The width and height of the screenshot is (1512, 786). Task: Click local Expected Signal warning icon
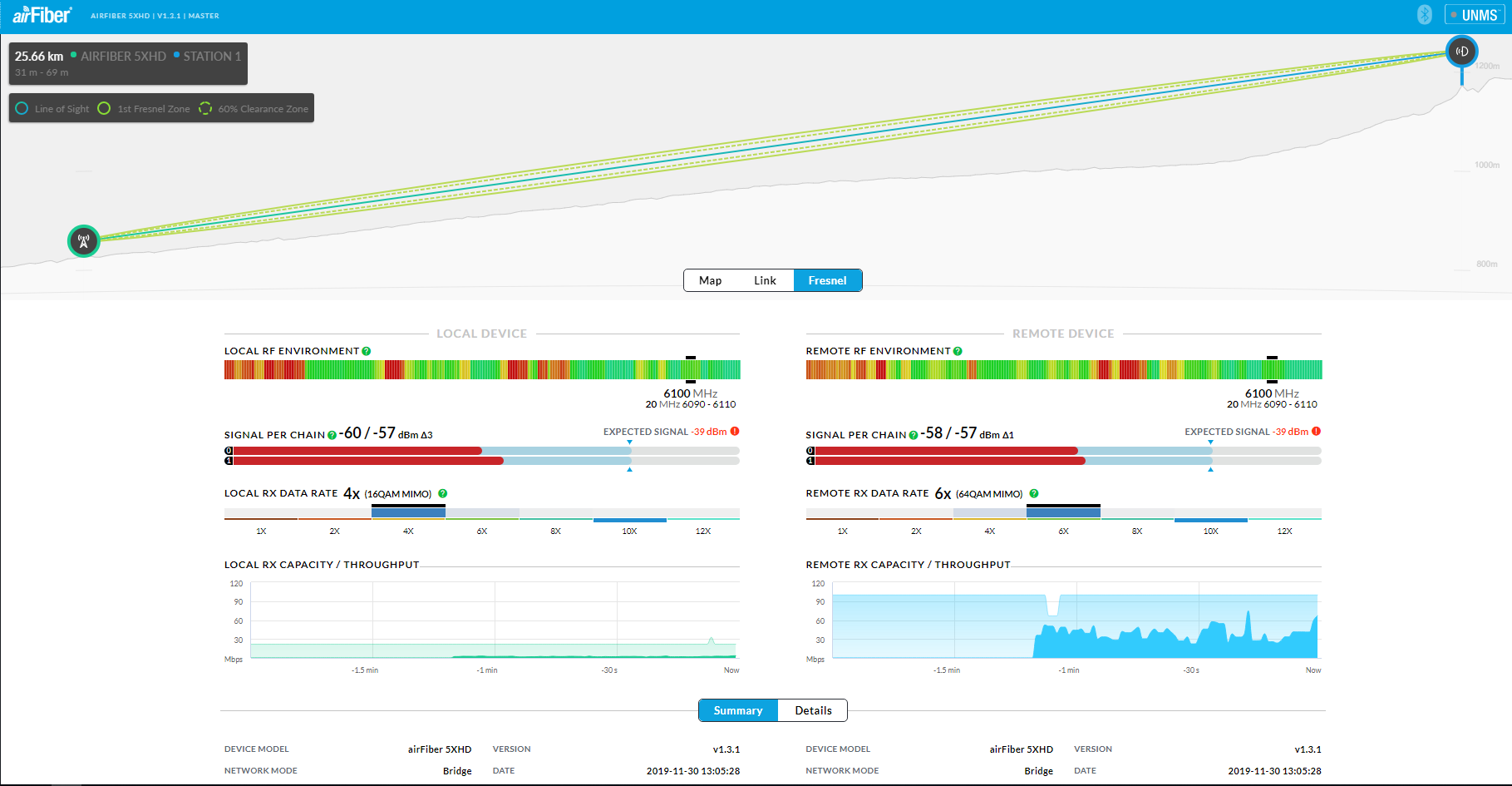pyautogui.click(x=735, y=431)
